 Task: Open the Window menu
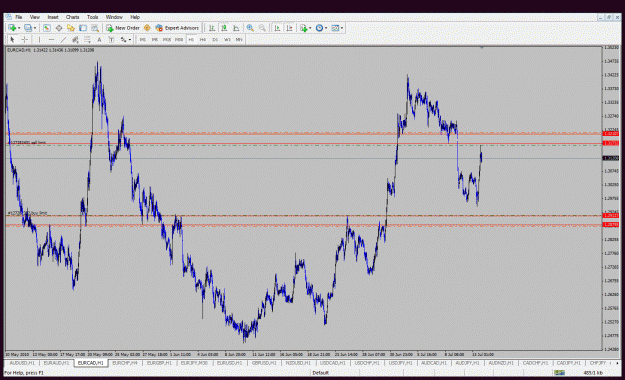pyautogui.click(x=114, y=17)
